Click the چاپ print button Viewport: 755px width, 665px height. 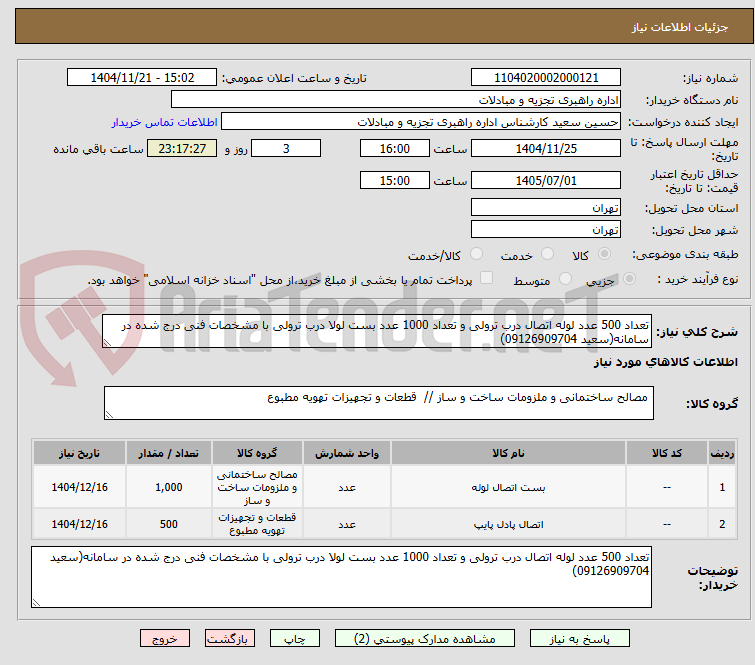[x=295, y=639]
